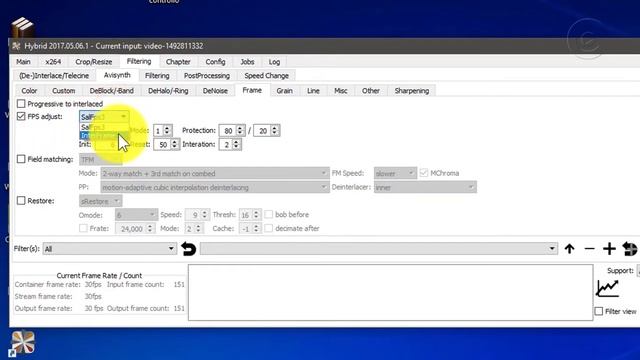Toggle the Frate checkbox
The image size is (640, 360).
click(x=83, y=228)
